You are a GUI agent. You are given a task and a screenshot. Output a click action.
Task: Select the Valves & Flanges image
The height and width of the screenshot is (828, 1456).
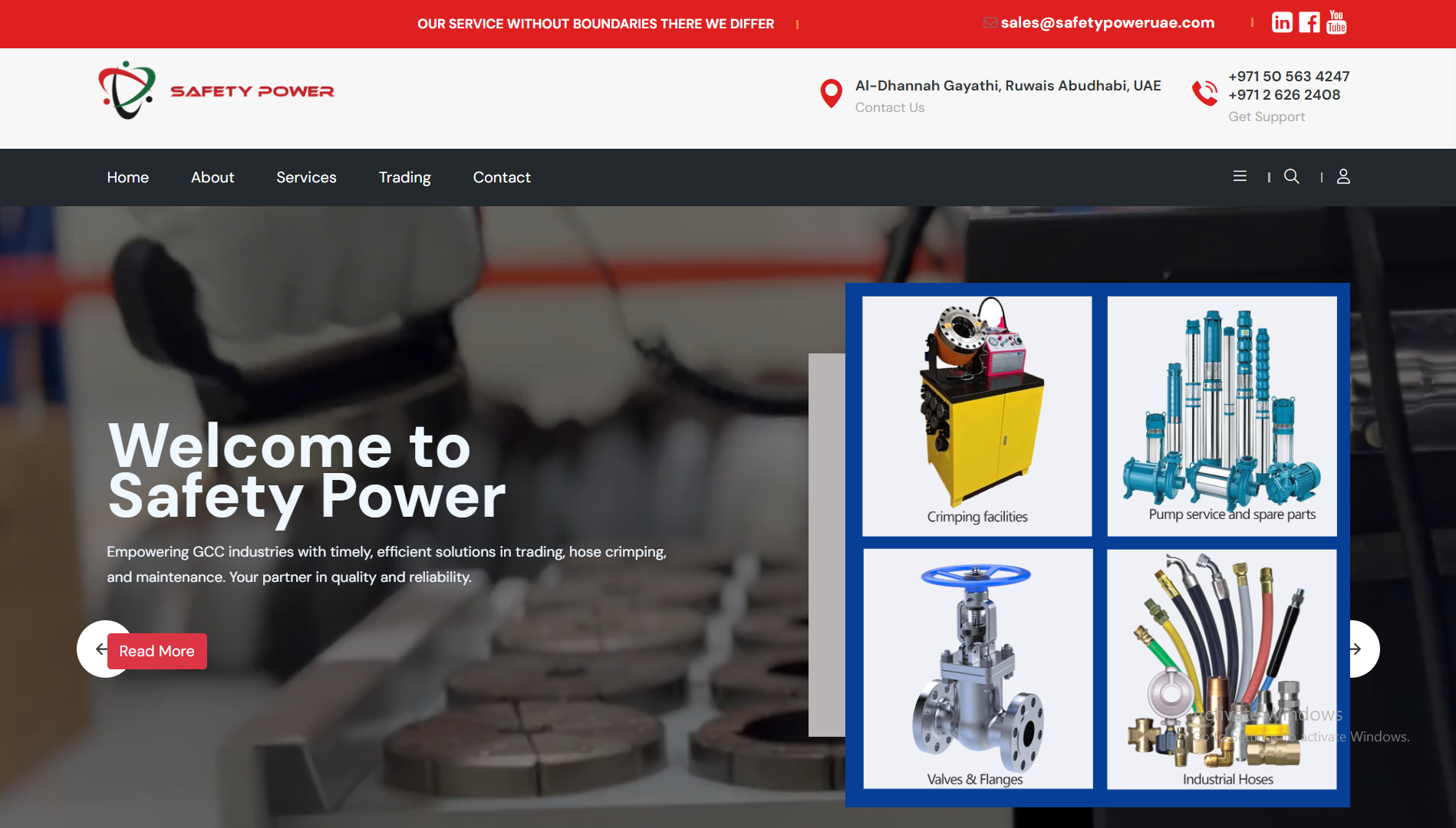[x=977, y=669]
